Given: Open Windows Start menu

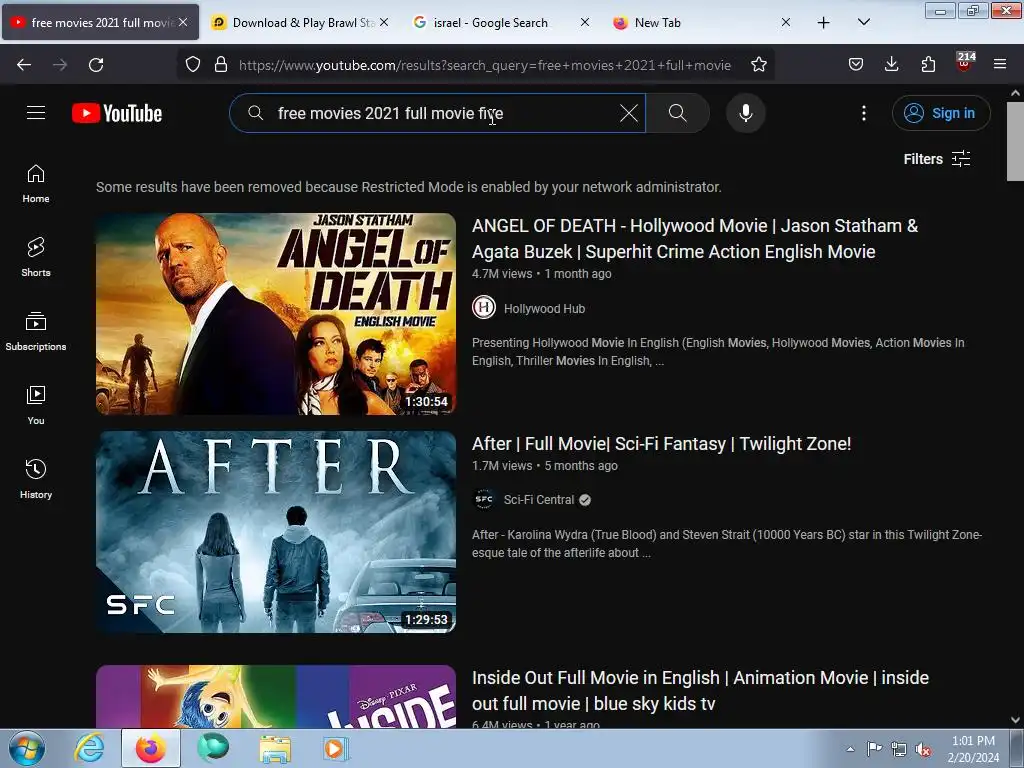Looking at the screenshot, I should tap(27, 748).
